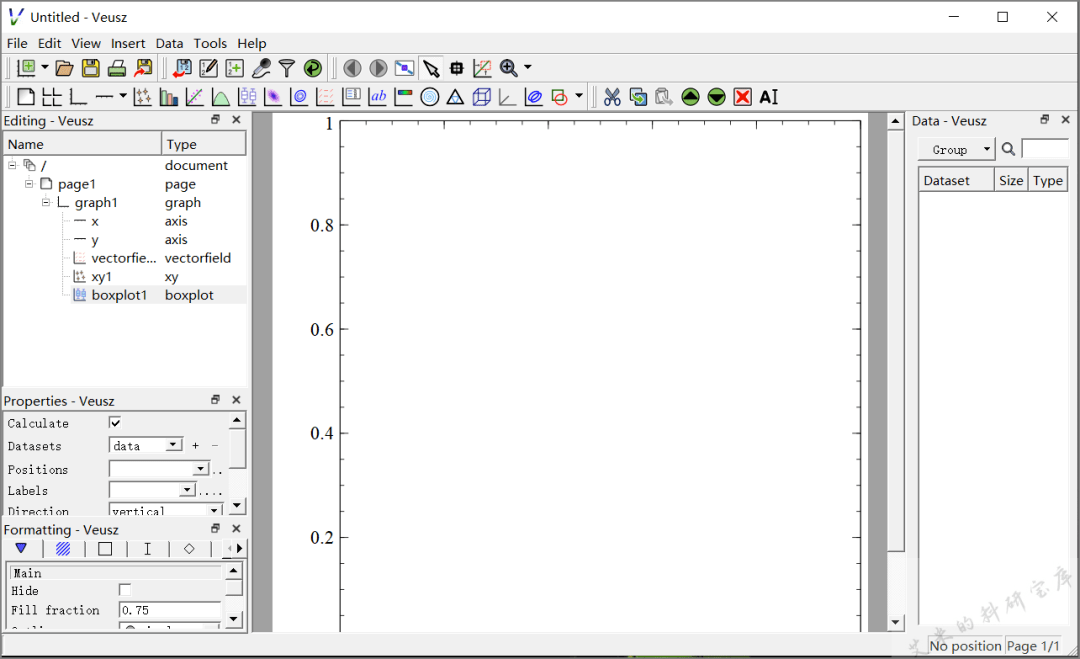1080x659 pixels.
Task: Add a colorbar widget
Action: click(404, 97)
